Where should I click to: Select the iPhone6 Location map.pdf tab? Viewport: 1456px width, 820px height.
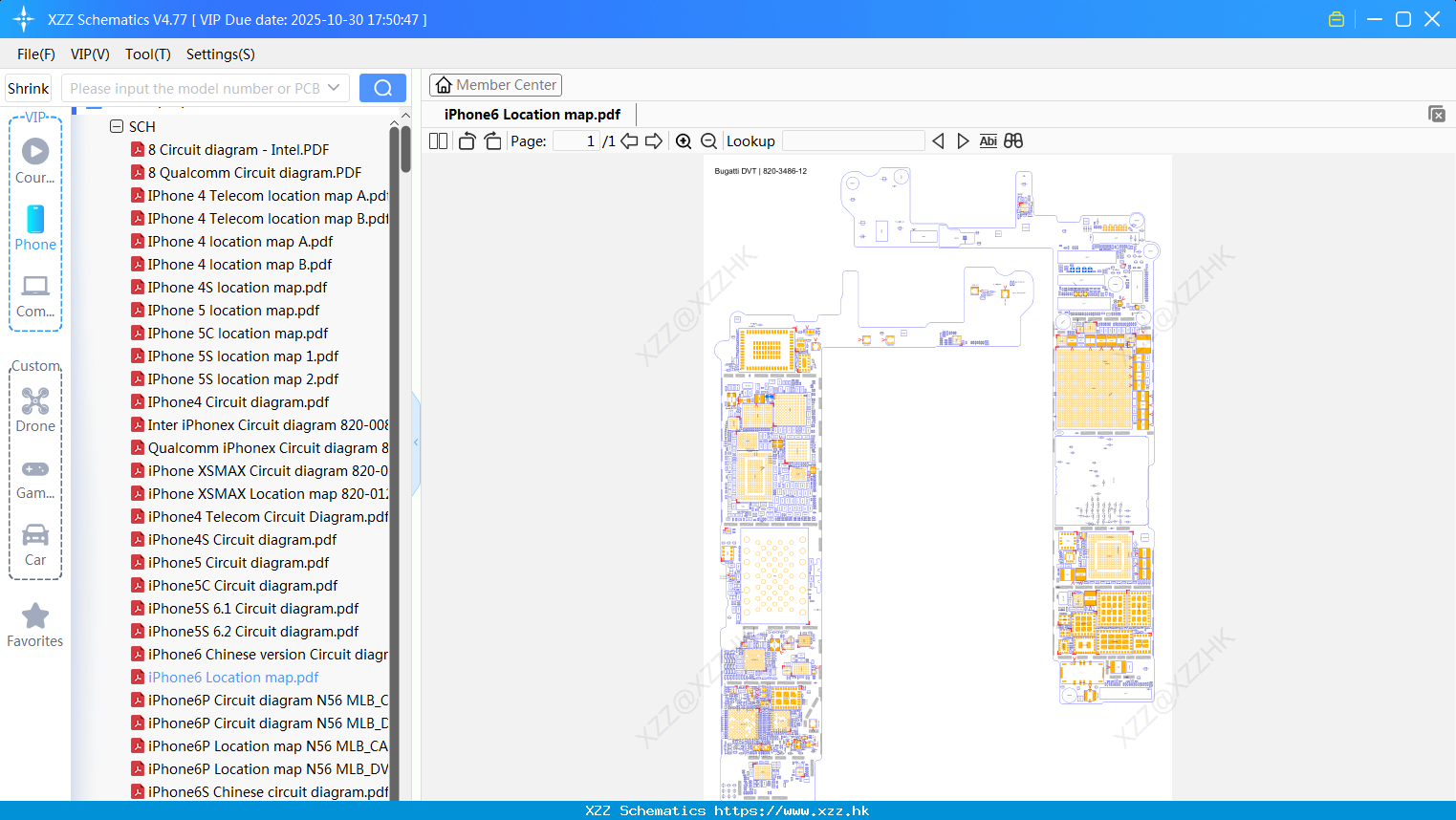point(532,114)
